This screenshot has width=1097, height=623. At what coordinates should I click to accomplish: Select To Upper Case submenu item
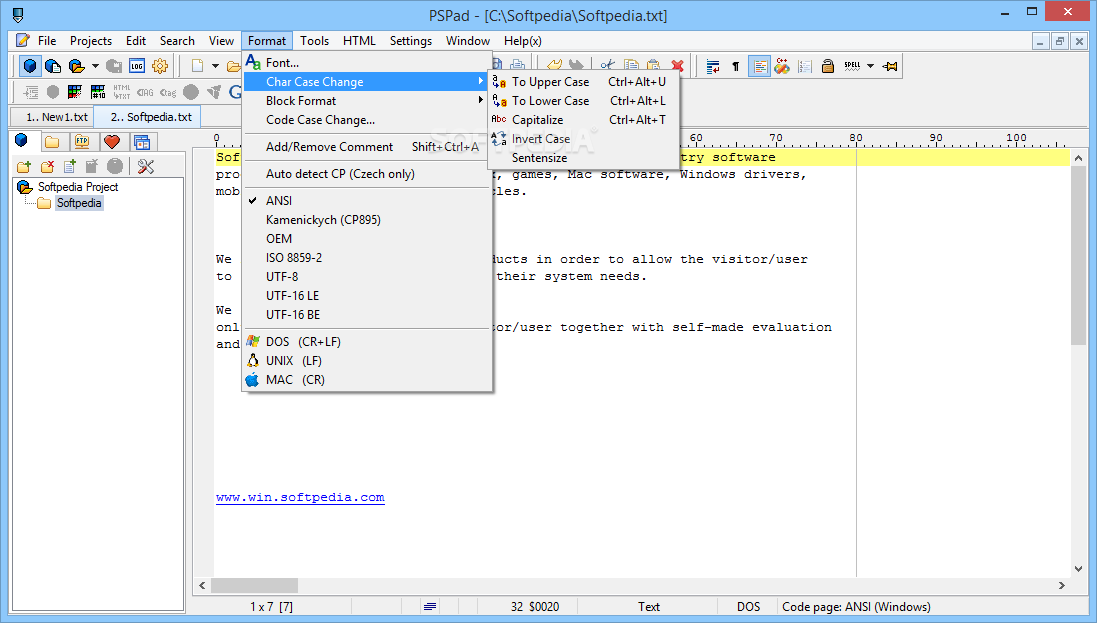(583, 82)
